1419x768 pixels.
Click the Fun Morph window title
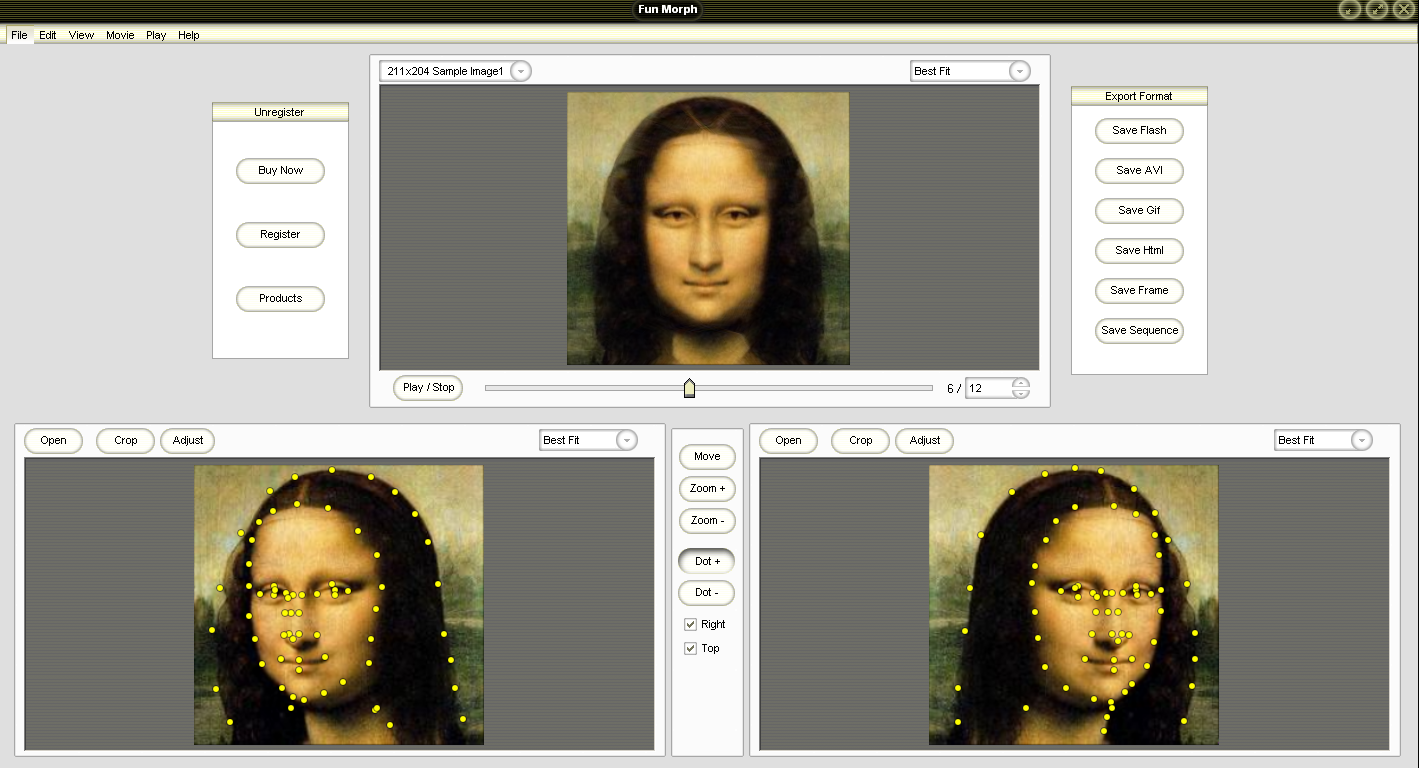(668, 10)
